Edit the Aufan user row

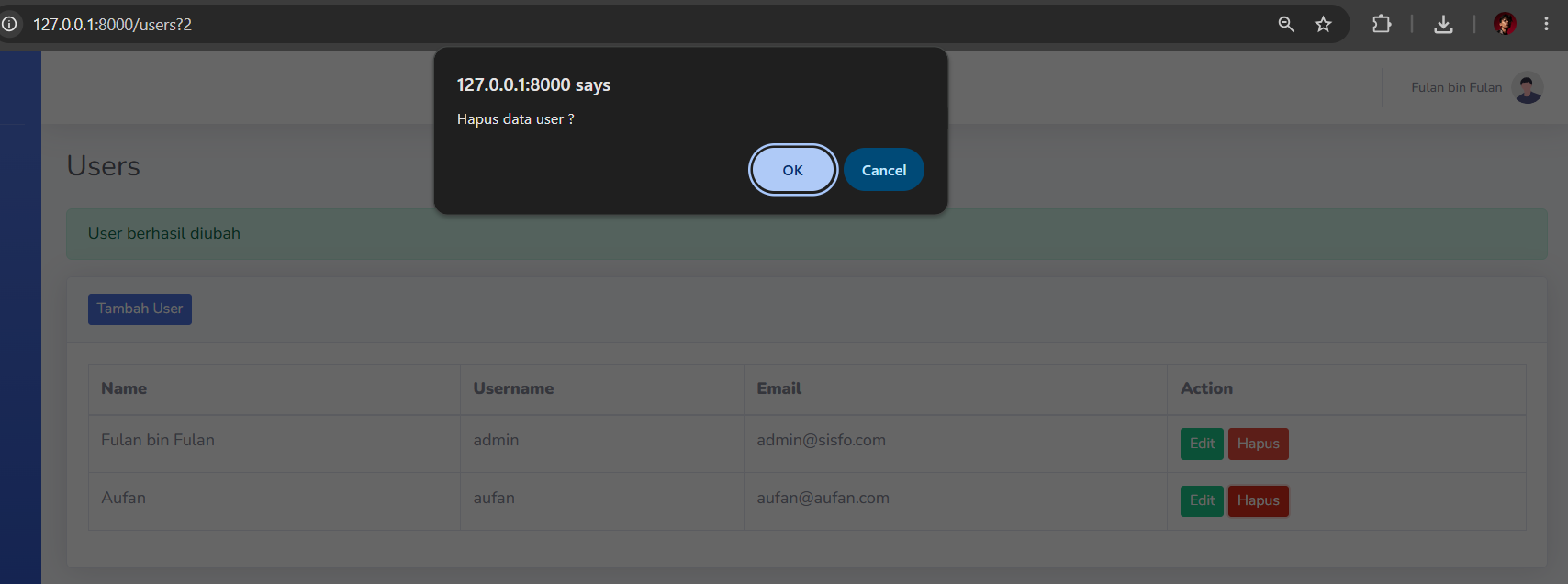pos(1202,500)
